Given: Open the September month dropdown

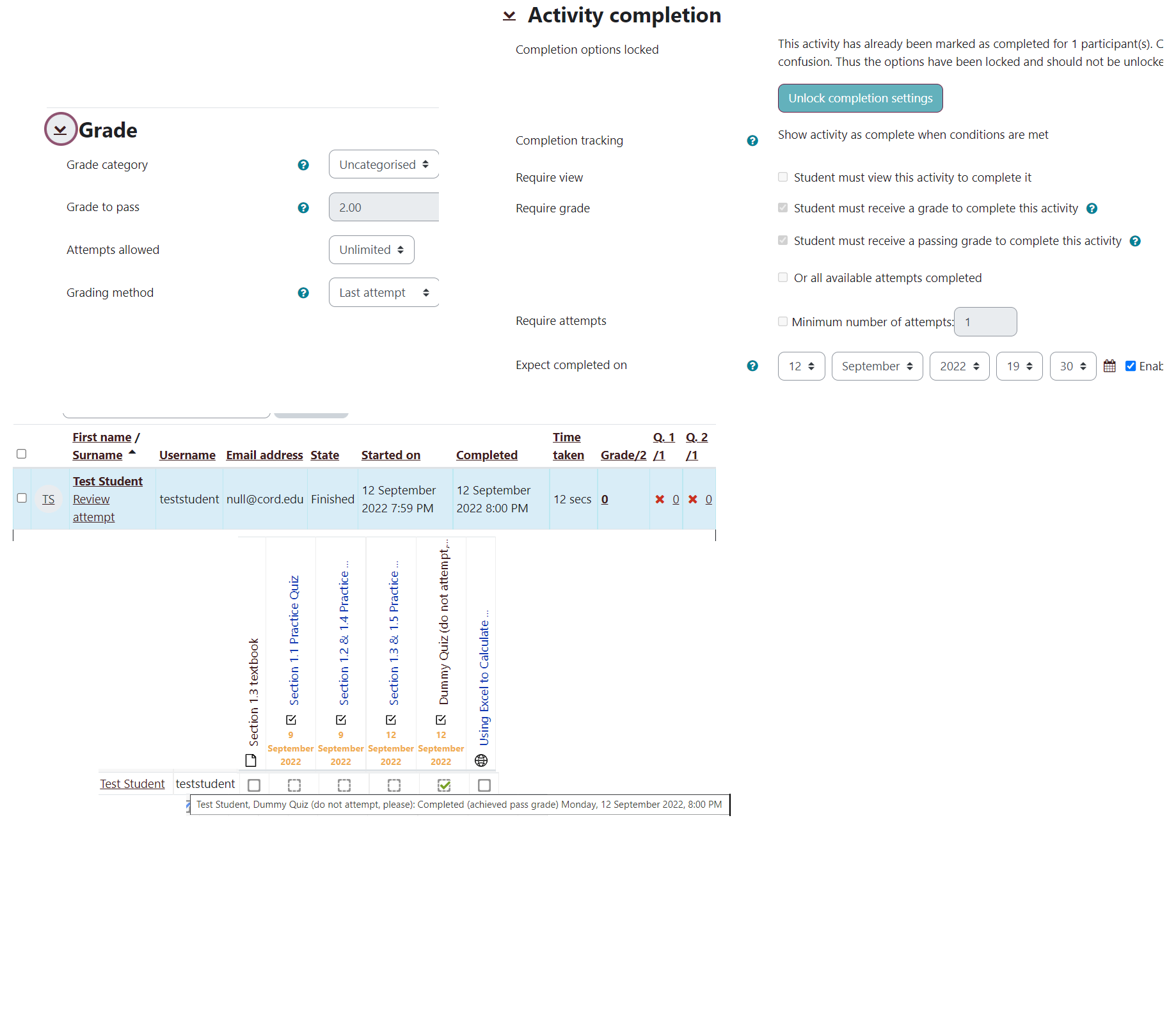Looking at the screenshot, I should [877, 366].
